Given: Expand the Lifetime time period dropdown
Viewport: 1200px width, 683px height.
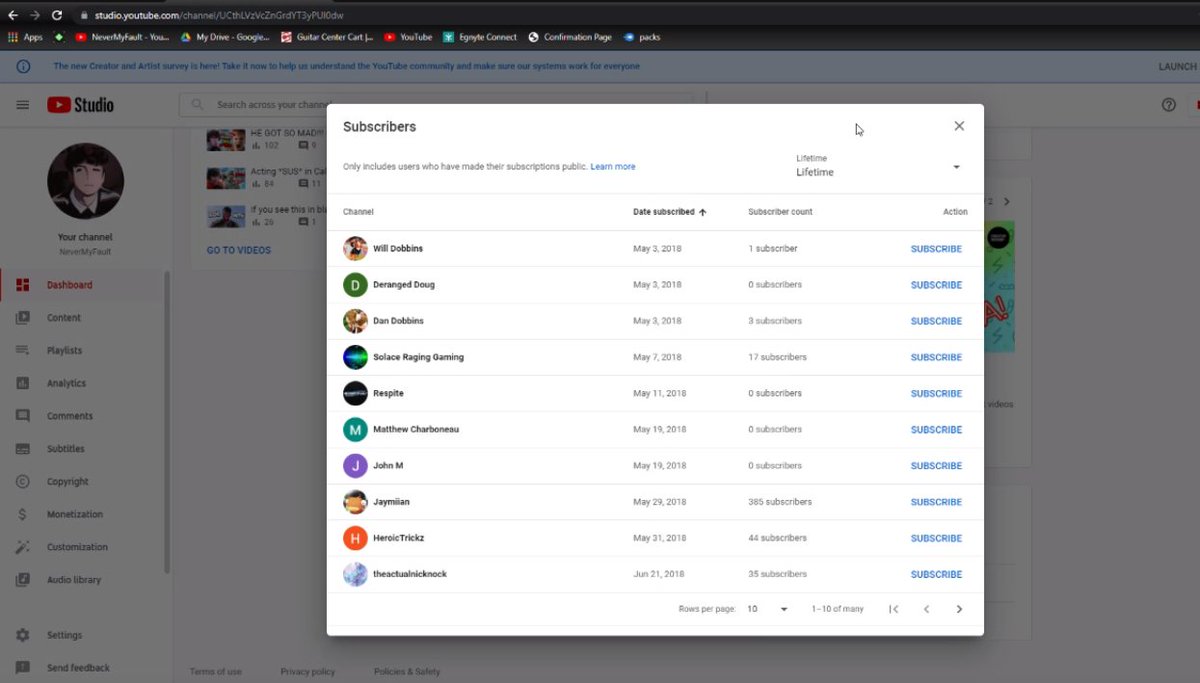Looking at the screenshot, I should tap(879, 166).
